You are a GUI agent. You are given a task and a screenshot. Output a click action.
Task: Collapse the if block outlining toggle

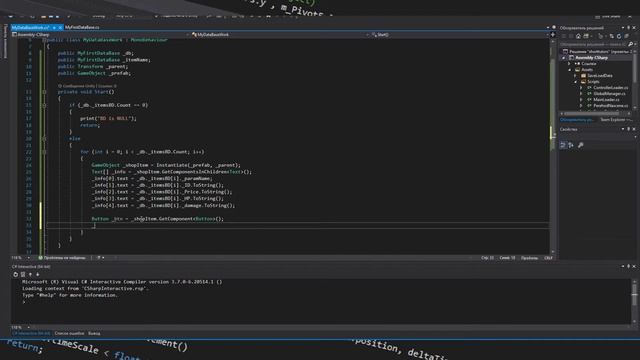pyautogui.click(x=44, y=105)
